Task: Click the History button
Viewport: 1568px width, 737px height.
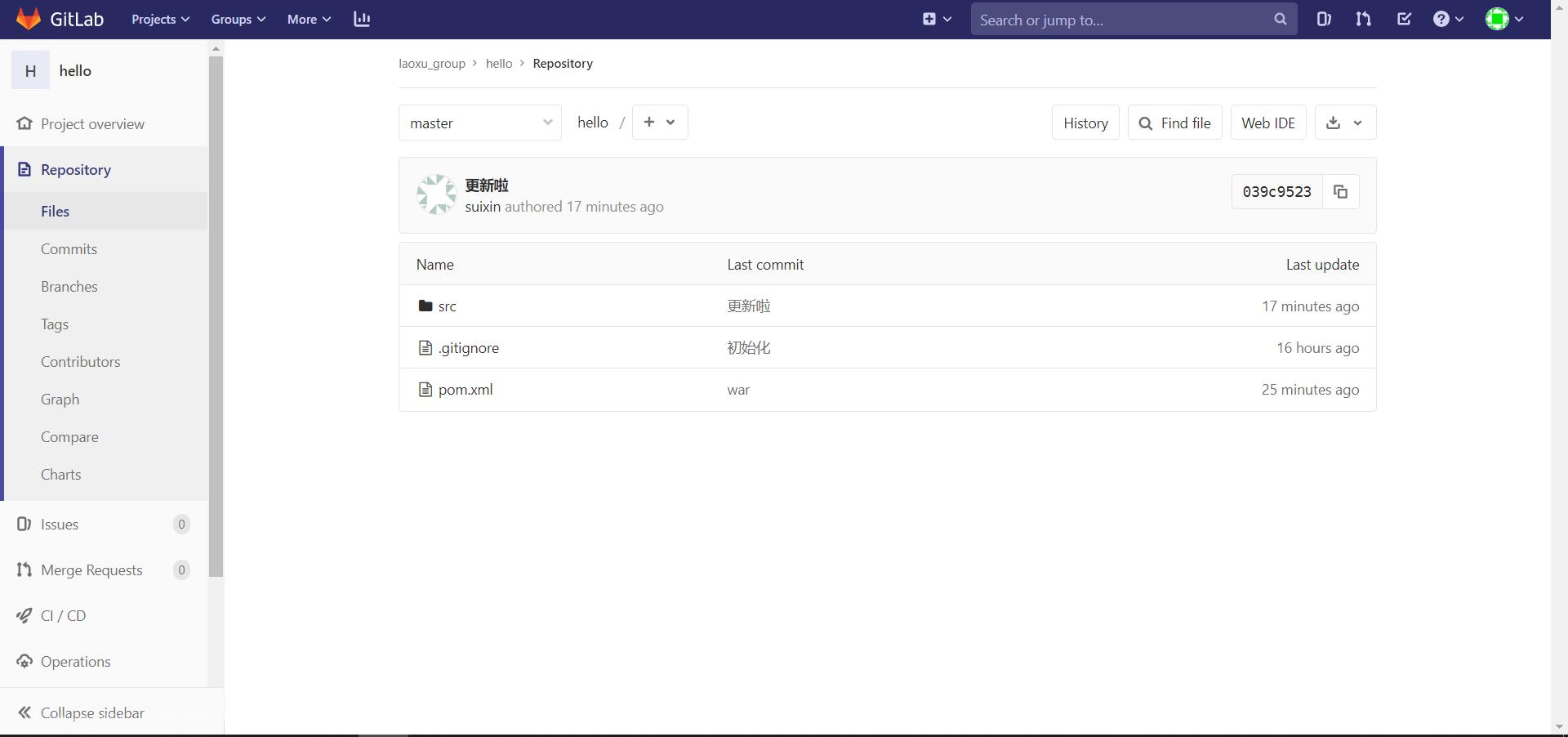Action: (1085, 123)
